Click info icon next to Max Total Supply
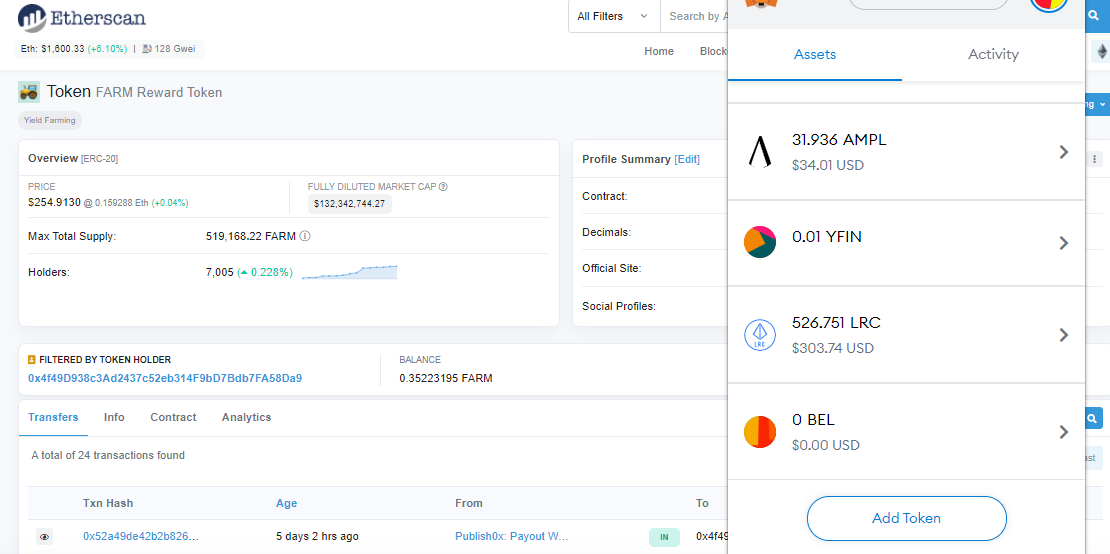 click(x=305, y=236)
